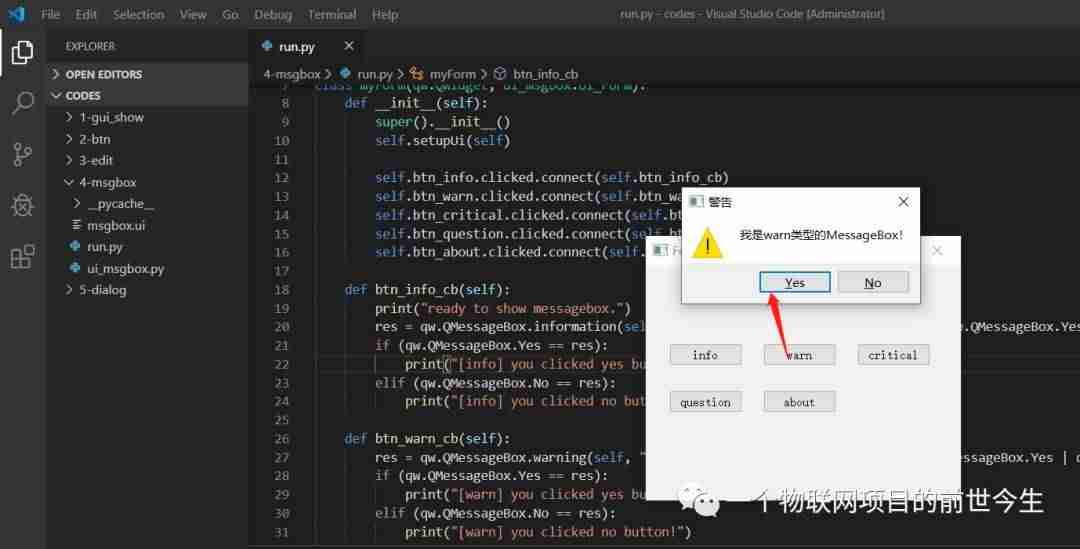The image size is (1080, 549).
Task: Click the warn button in form window
Action: (799, 355)
